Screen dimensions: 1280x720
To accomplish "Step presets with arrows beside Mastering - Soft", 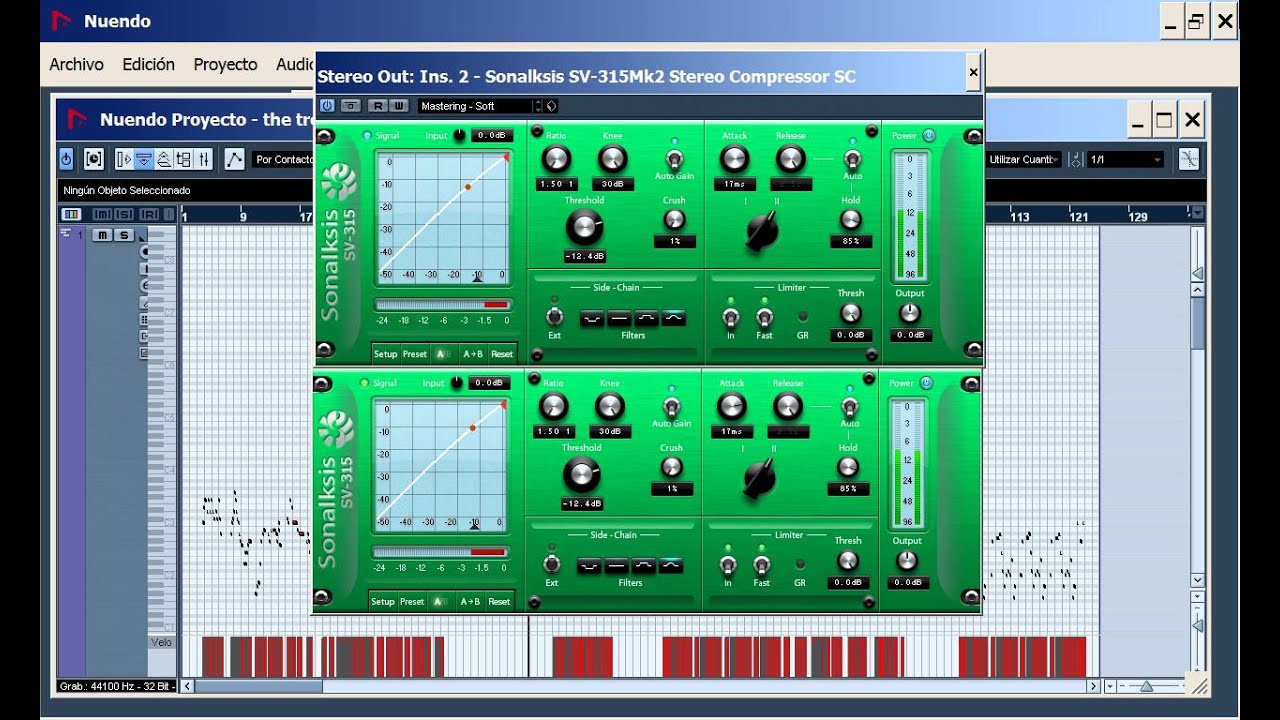I will pyautogui.click(x=539, y=106).
